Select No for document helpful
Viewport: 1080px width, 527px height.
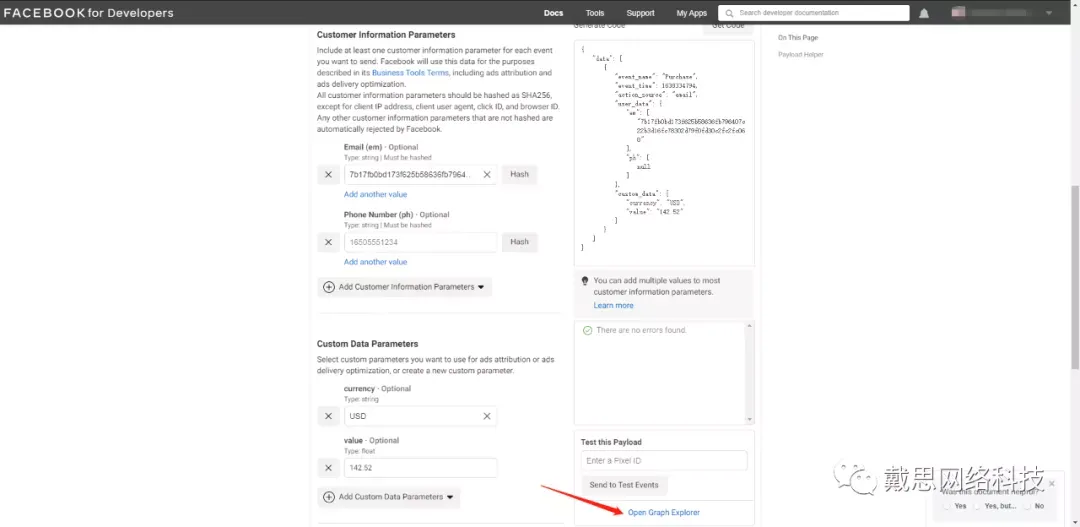pos(1026,506)
